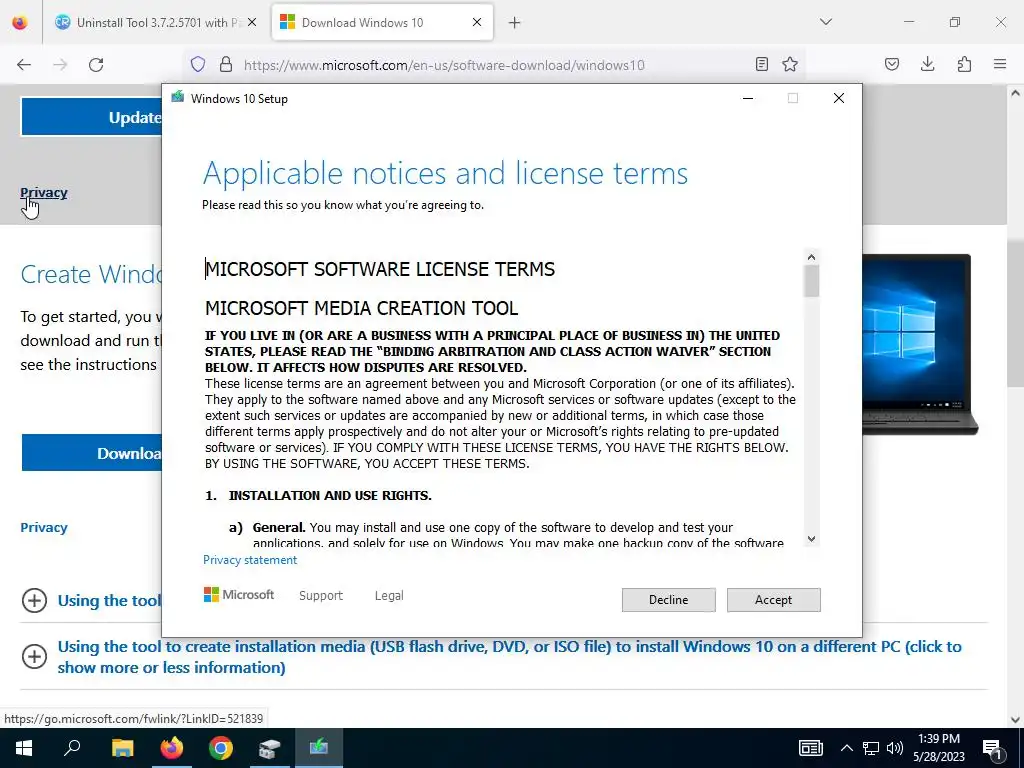Click Windows 10 Setup title bar icon

pos(177,98)
